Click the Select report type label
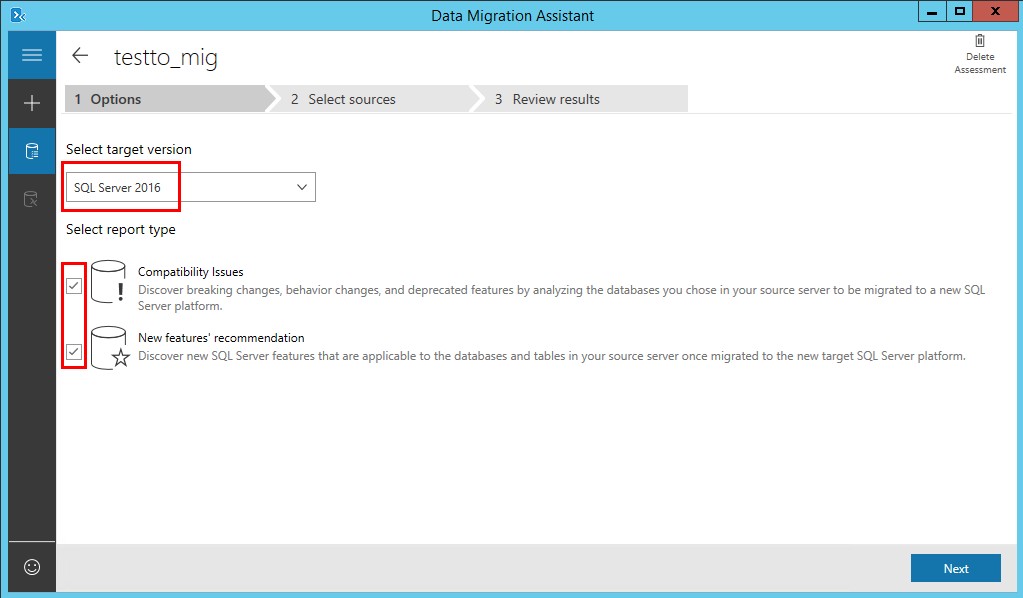Image resolution: width=1023 pixels, height=598 pixels. coord(121,230)
